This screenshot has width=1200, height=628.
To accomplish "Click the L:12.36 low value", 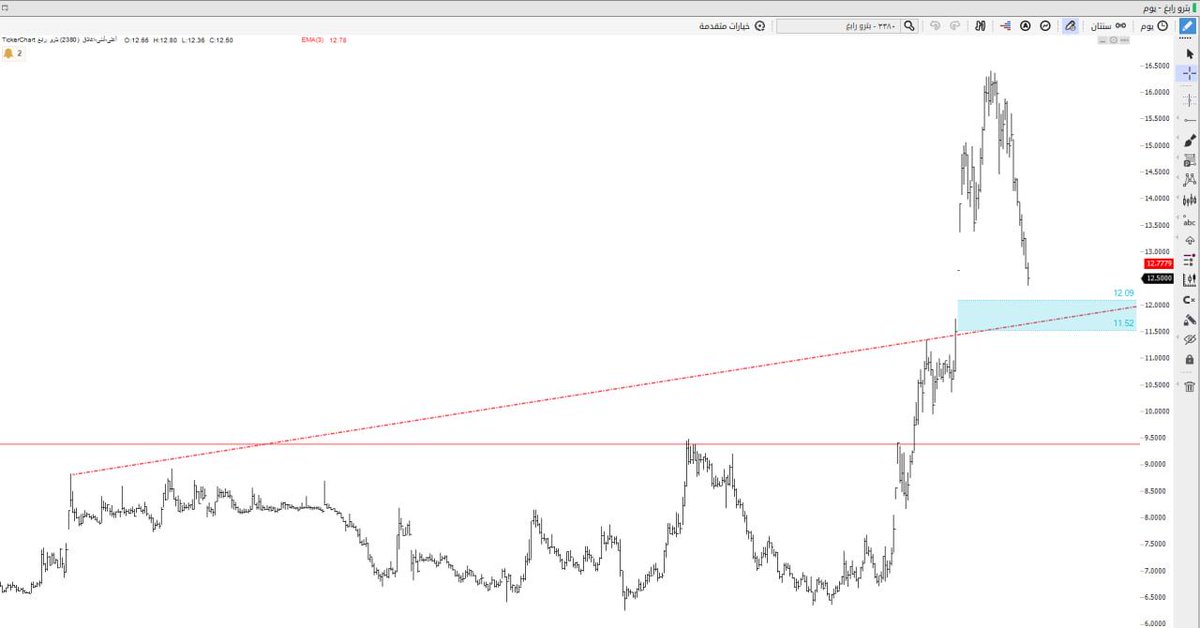I will (x=194, y=40).
